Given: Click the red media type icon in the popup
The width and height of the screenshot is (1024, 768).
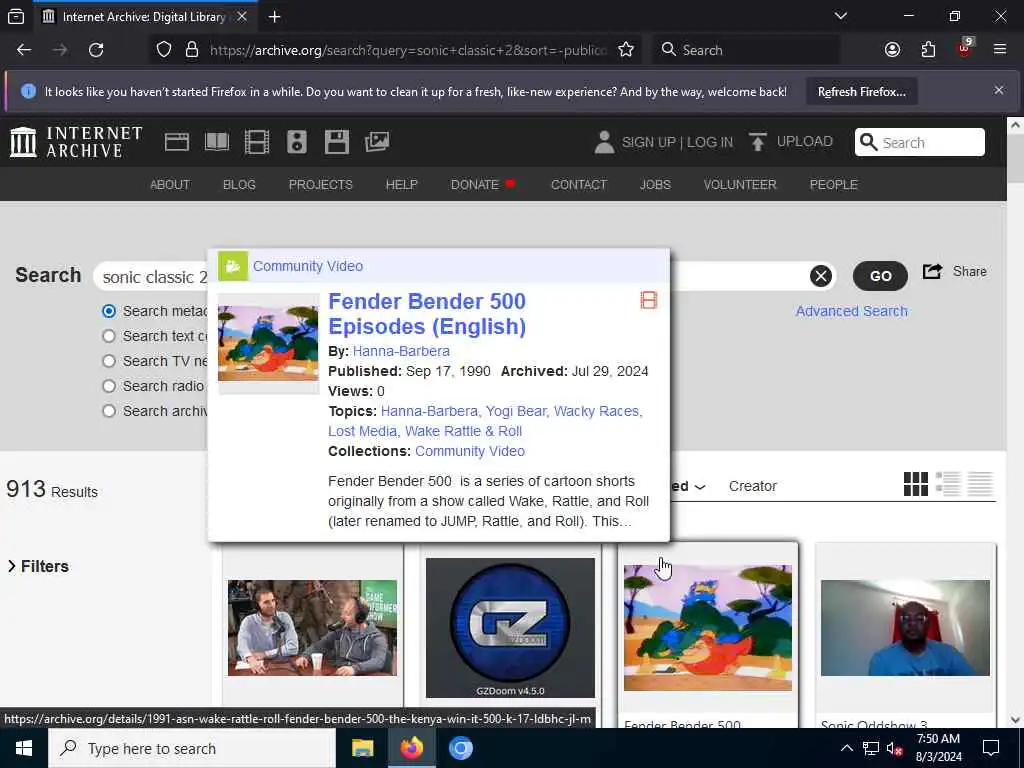Looking at the screenshot, I should [648, 300].
